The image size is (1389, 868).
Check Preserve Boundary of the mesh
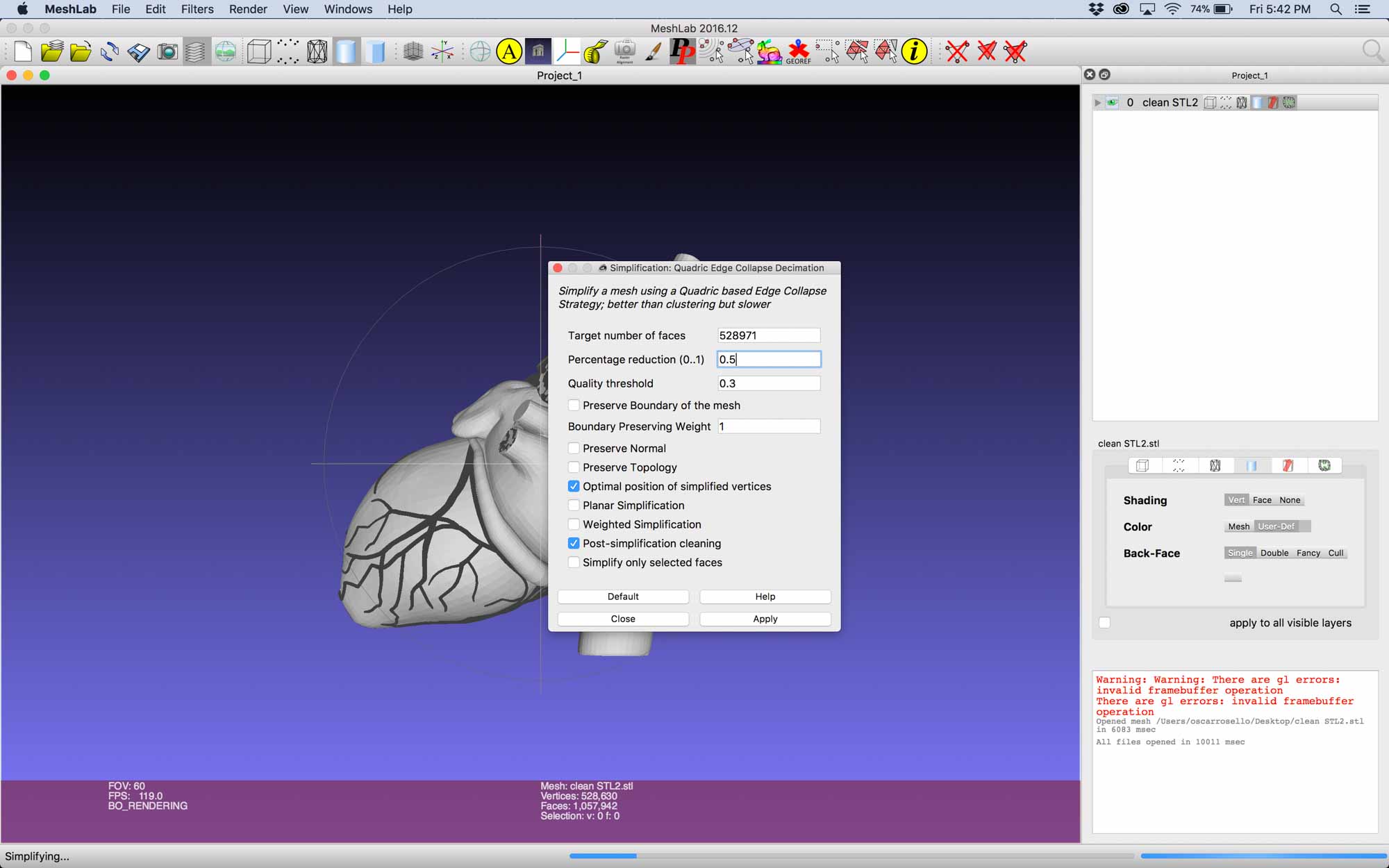click(x=574, y=406)
